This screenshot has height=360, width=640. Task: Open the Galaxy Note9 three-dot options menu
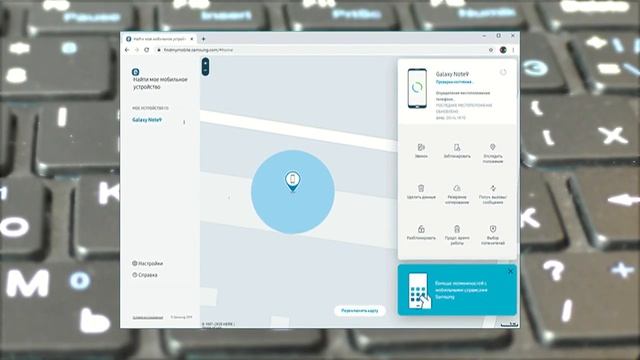tap(184, 122)
